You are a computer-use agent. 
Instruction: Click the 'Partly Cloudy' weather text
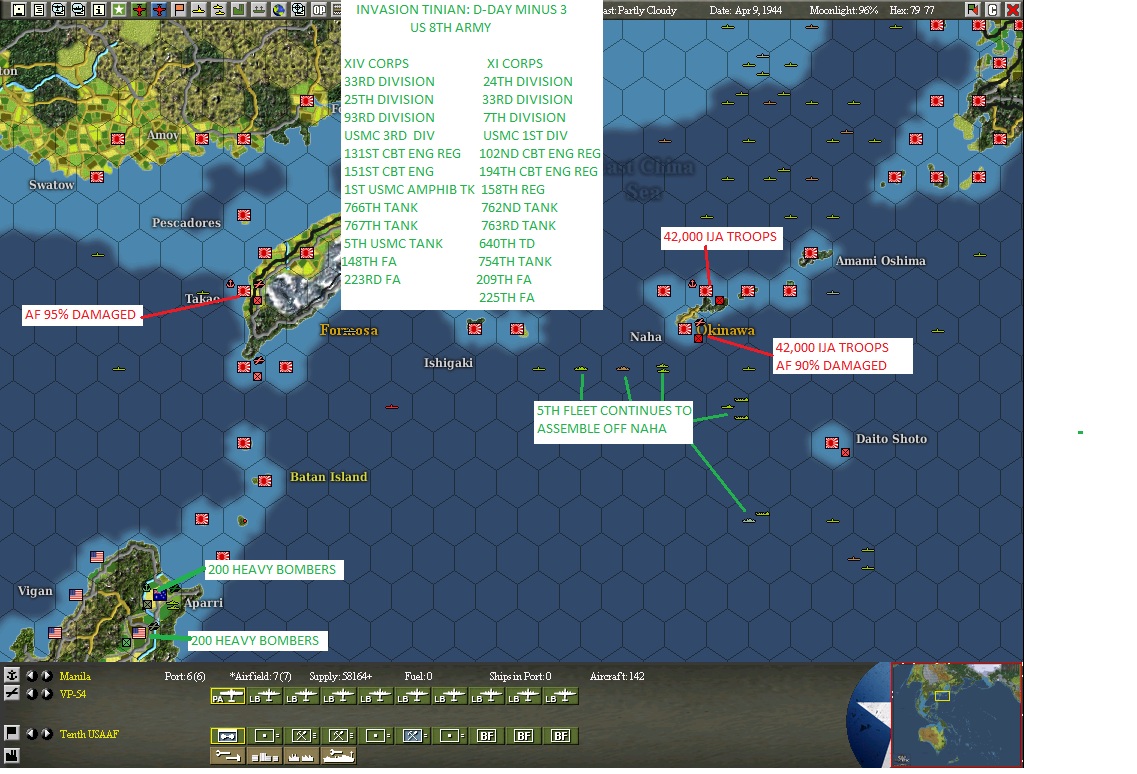[647, 10]
